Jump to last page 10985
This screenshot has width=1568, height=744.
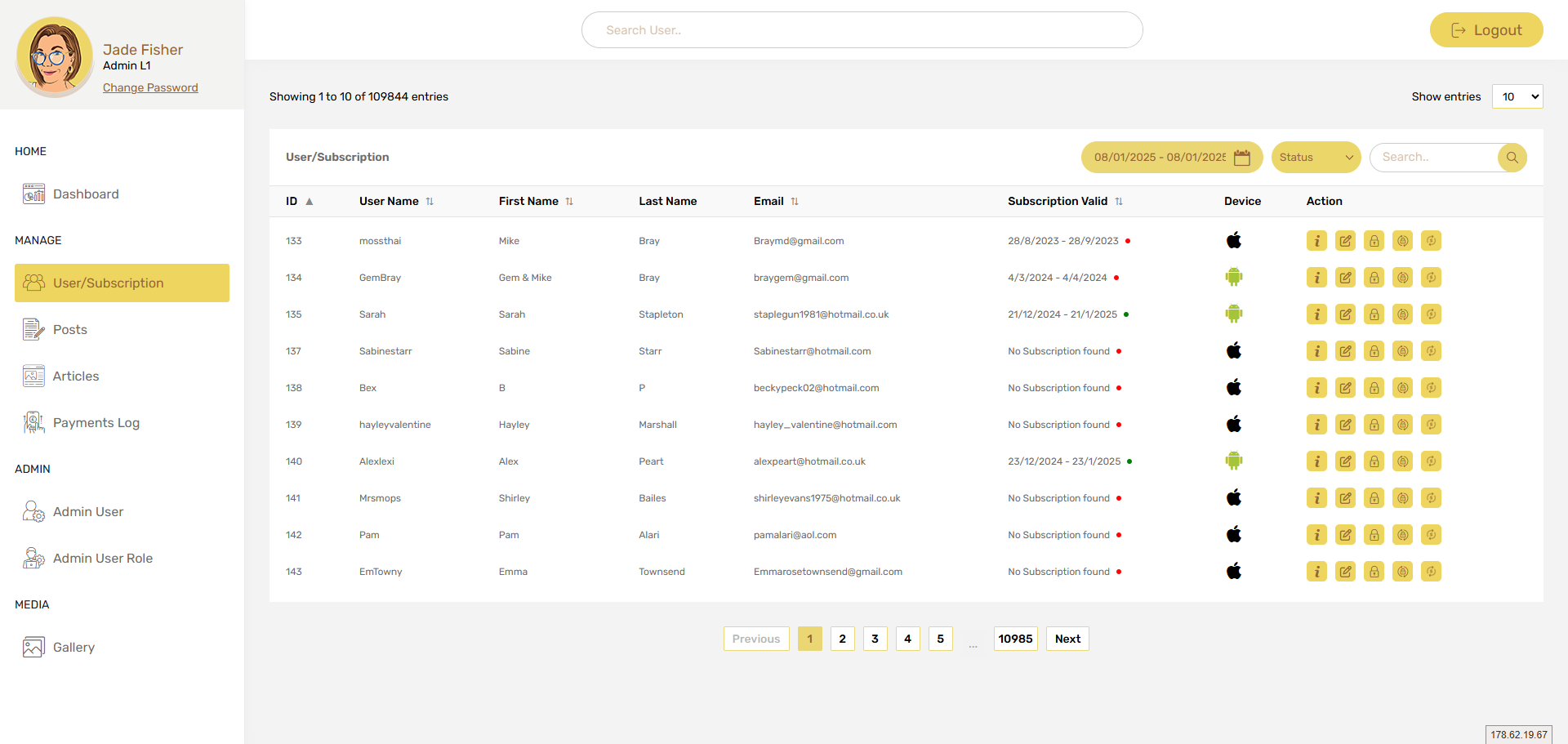[x=1016, y=639]
